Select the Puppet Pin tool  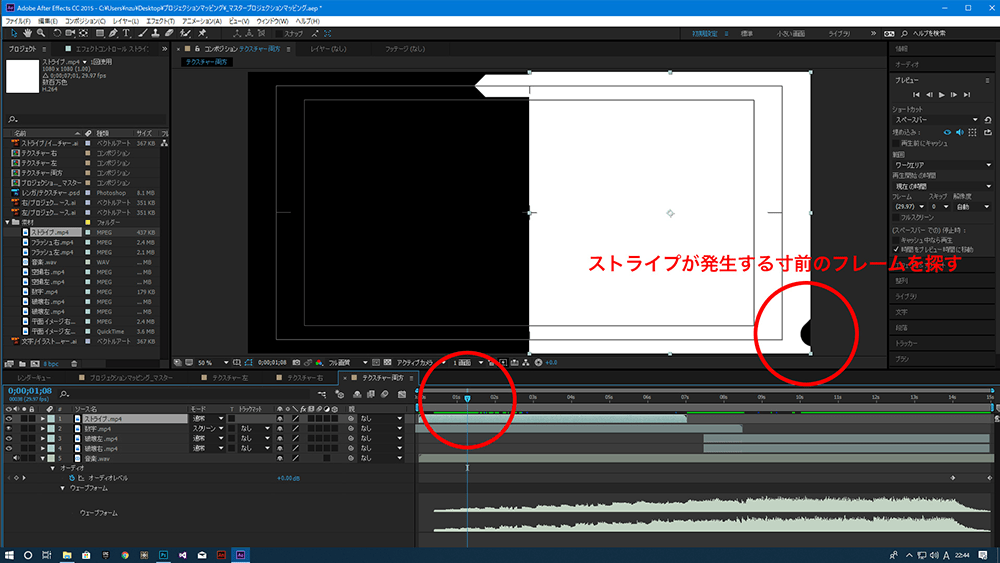tap(203, 33)
